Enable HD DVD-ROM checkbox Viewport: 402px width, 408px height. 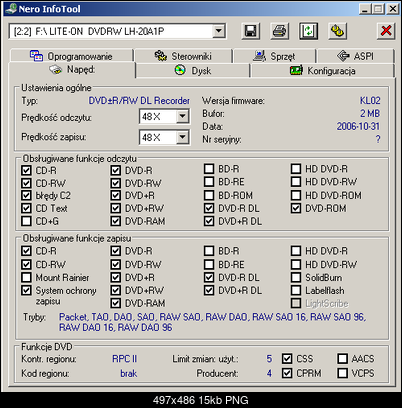pyautogui.click(x=296, y=195)
